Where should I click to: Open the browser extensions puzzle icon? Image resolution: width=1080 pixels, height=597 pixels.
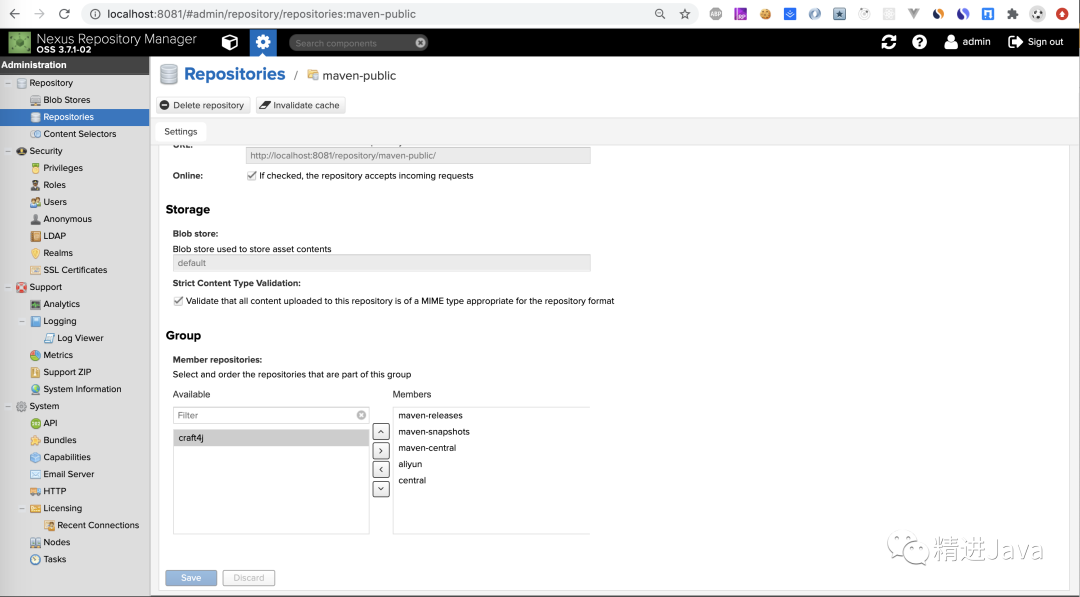[x=1012, y=14]
